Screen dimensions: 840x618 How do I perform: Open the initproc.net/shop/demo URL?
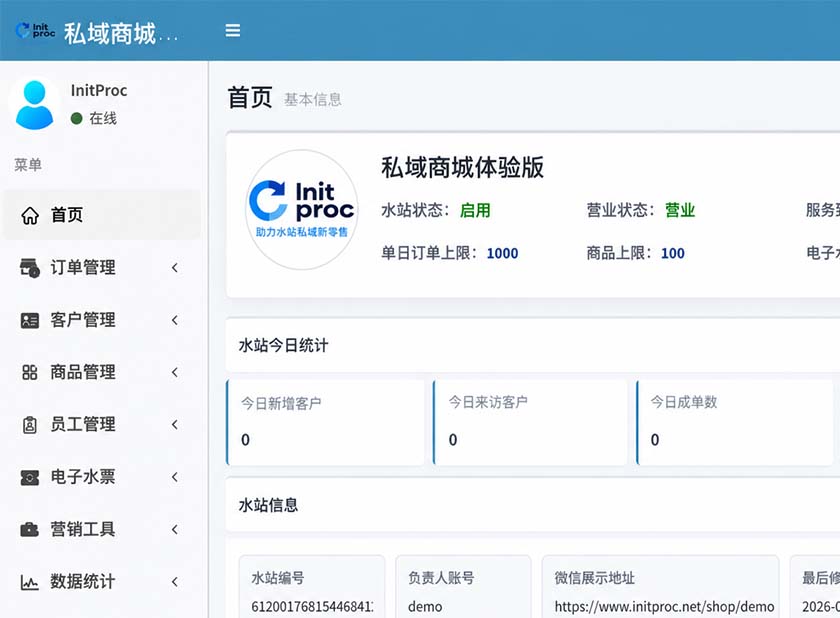(664, 607)
